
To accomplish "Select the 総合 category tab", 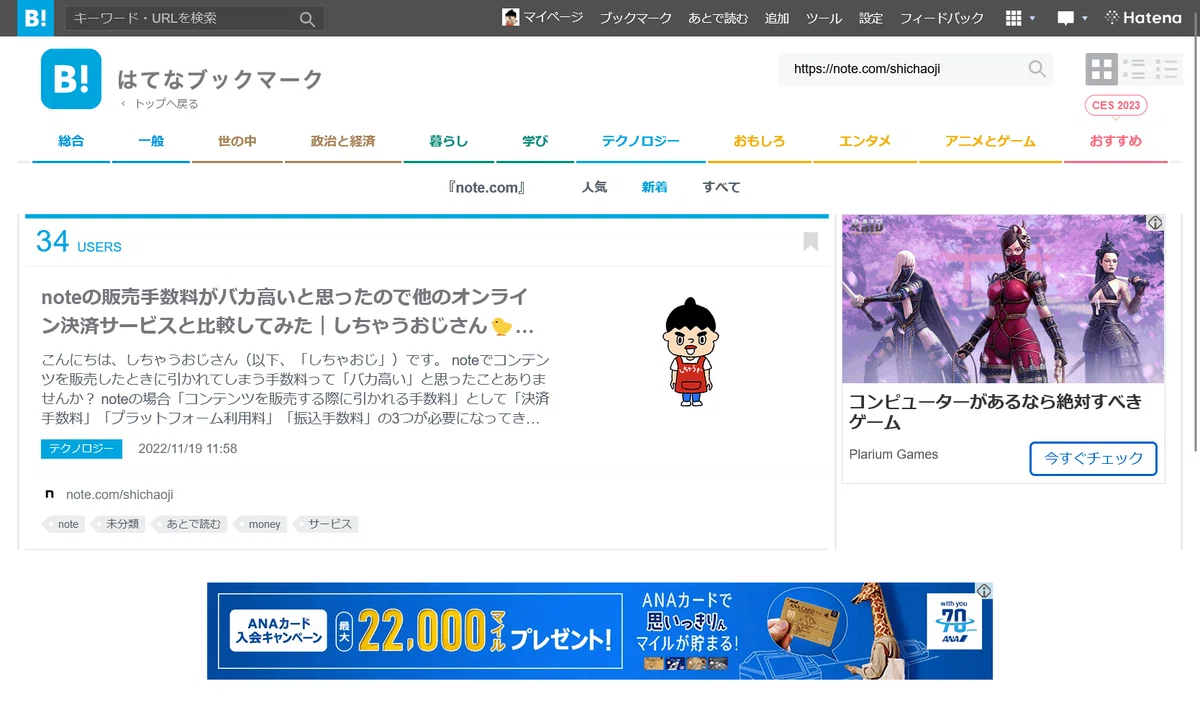I will [71, 141].
